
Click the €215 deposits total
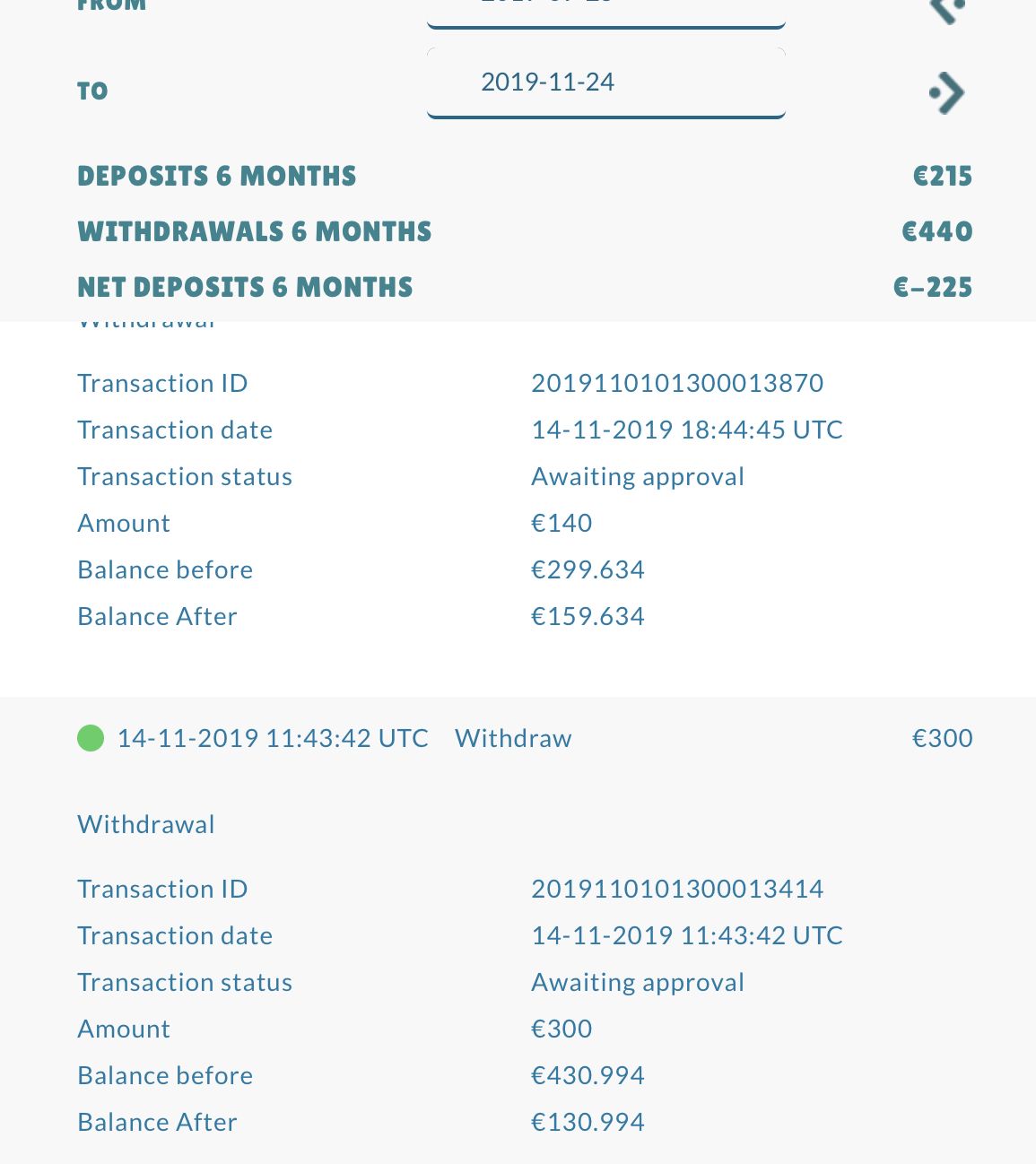coord(943,176)
